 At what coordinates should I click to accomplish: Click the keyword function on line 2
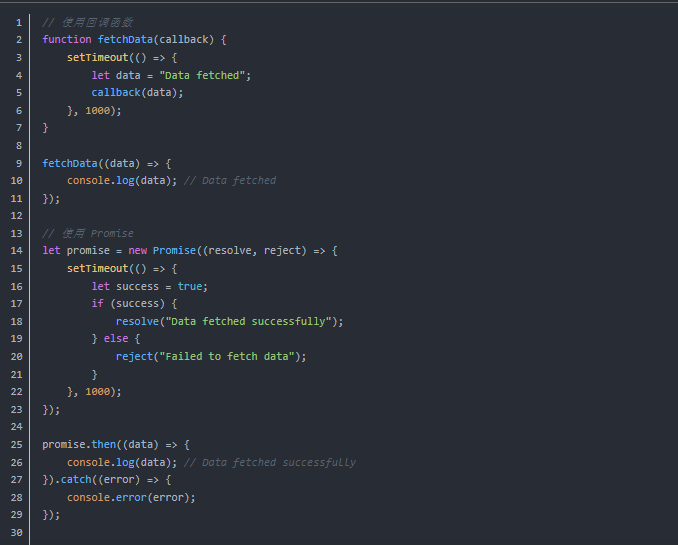pyautogui.click(x=67, y=40)
